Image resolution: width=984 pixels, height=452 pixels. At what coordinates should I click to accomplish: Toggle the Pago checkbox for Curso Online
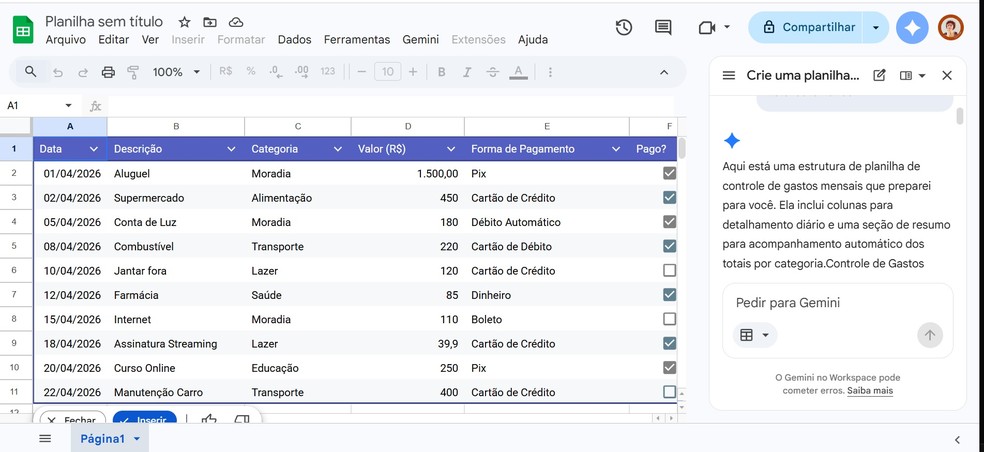670,367
